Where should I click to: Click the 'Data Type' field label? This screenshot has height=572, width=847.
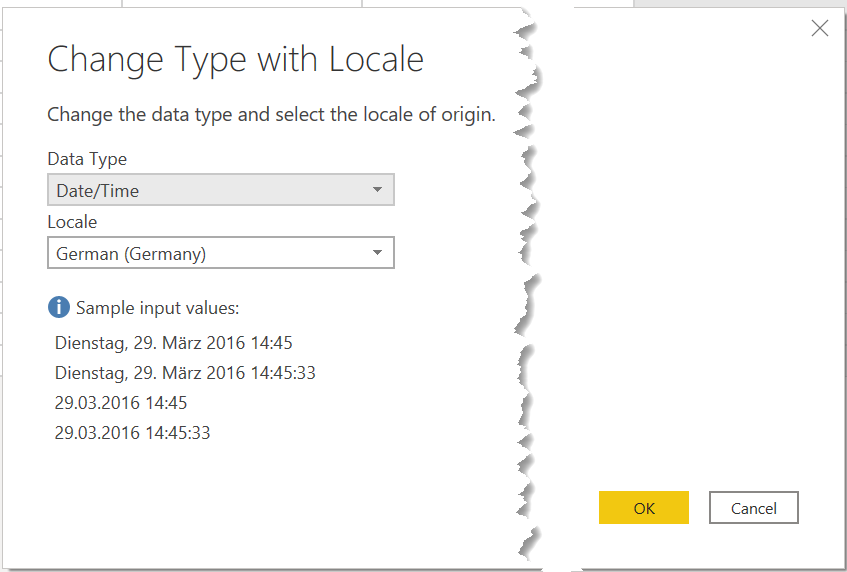(87, 159)
